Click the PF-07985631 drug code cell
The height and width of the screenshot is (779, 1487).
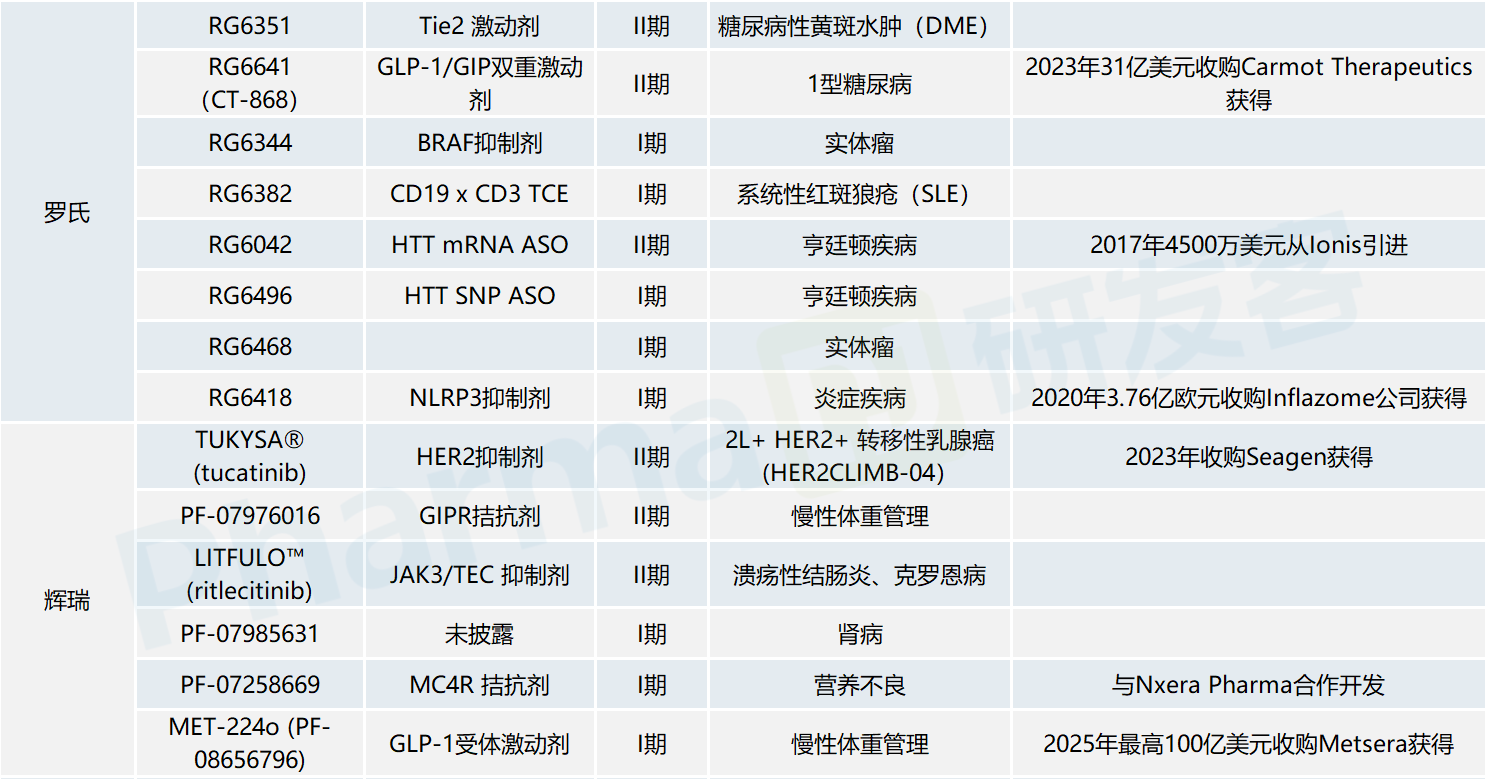(250, 634)
